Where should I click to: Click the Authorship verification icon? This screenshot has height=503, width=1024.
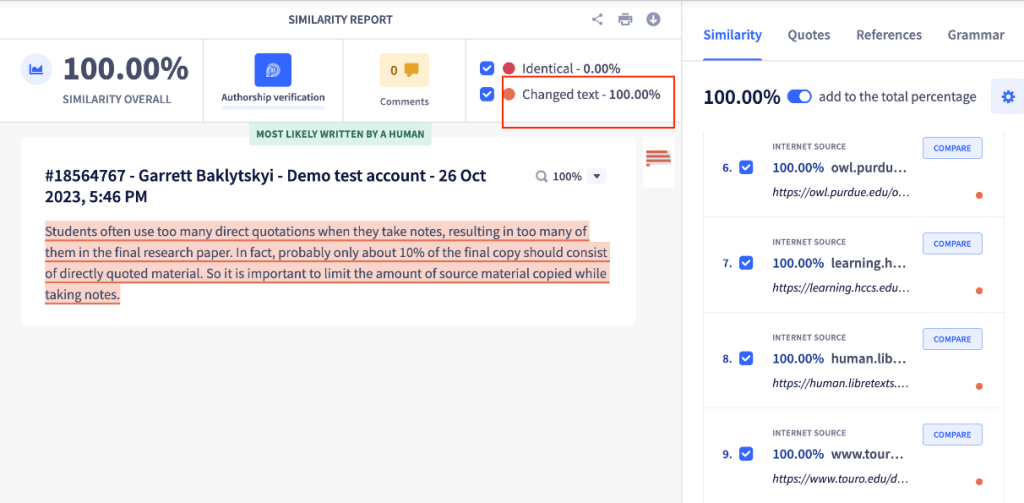[273, 70]
